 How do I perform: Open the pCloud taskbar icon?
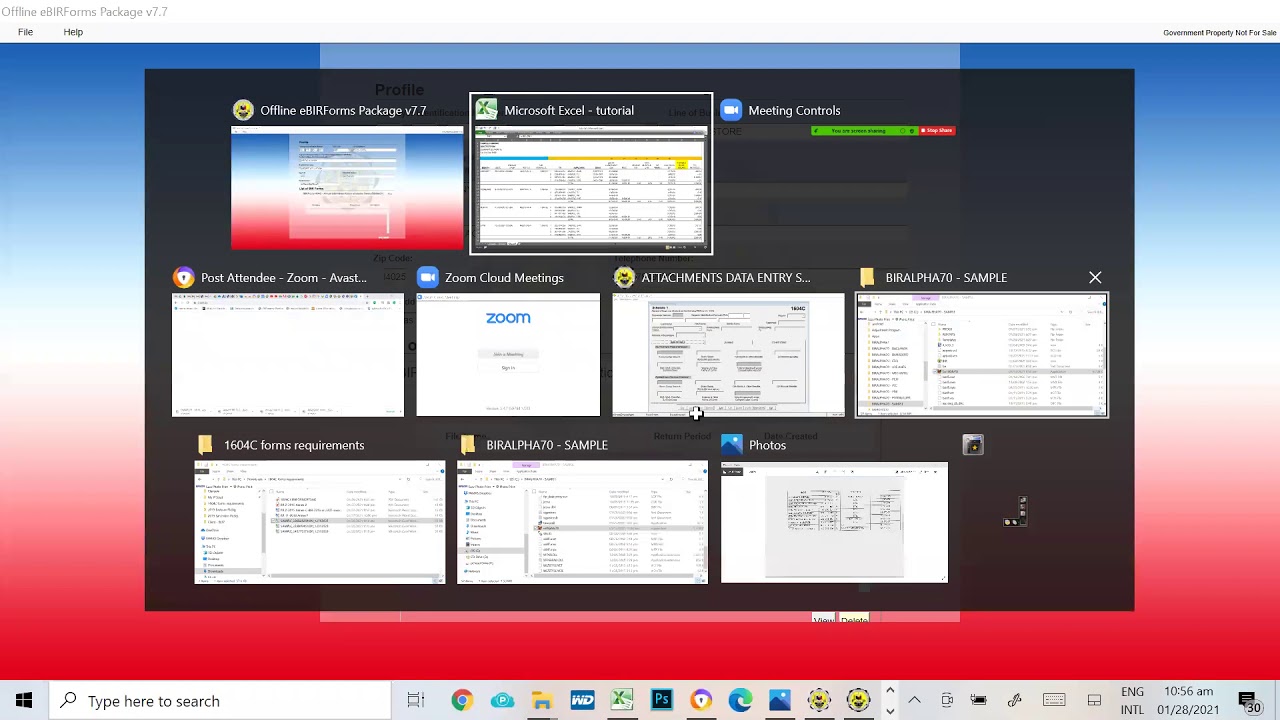[502, 701]
